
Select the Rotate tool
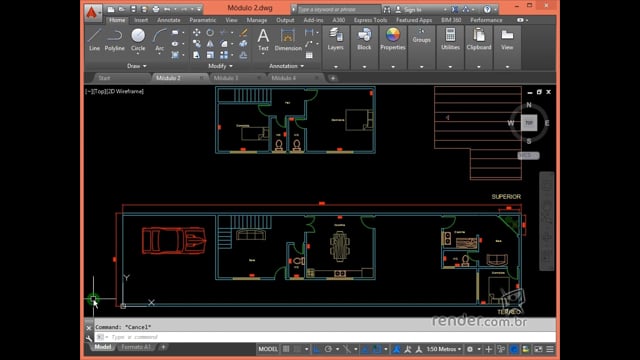coord(210,32)
